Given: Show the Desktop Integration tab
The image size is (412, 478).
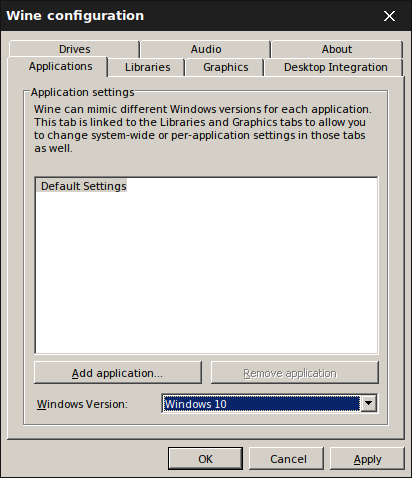Looking at the screenshot, I should 336,67.
